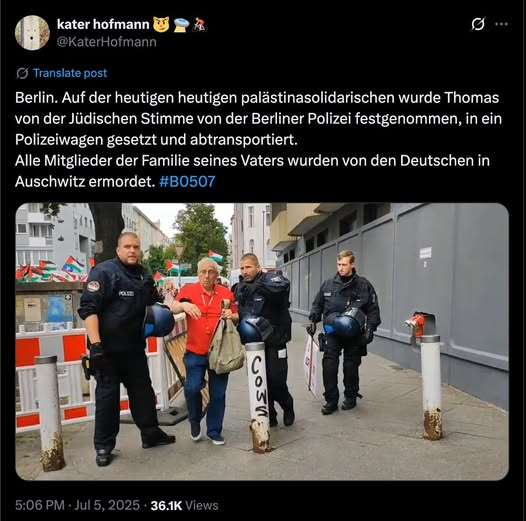Open the 36.1K Views count
The image size is (526, 521).
[x=184, y=506]
